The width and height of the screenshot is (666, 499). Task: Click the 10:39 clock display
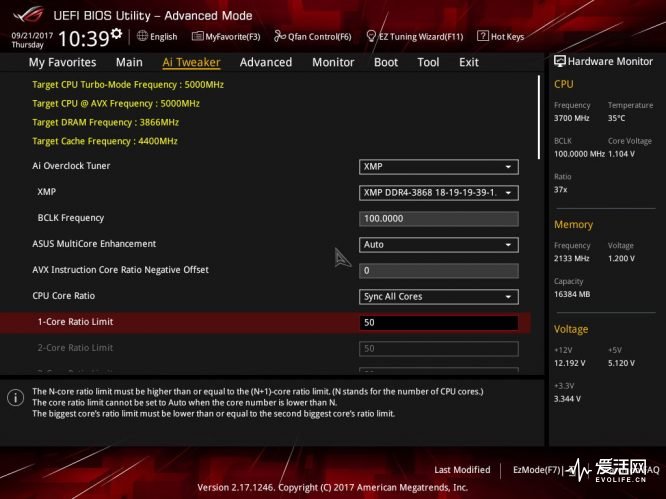84,39
